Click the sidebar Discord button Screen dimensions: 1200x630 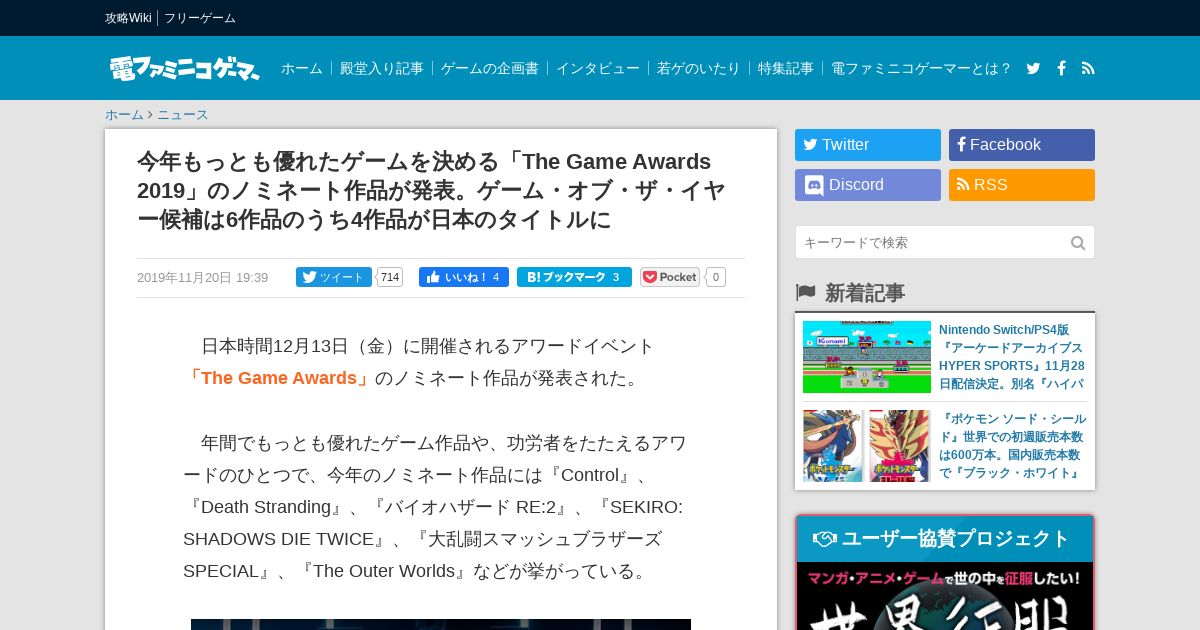pyautogui.click(x=868, y=185)
